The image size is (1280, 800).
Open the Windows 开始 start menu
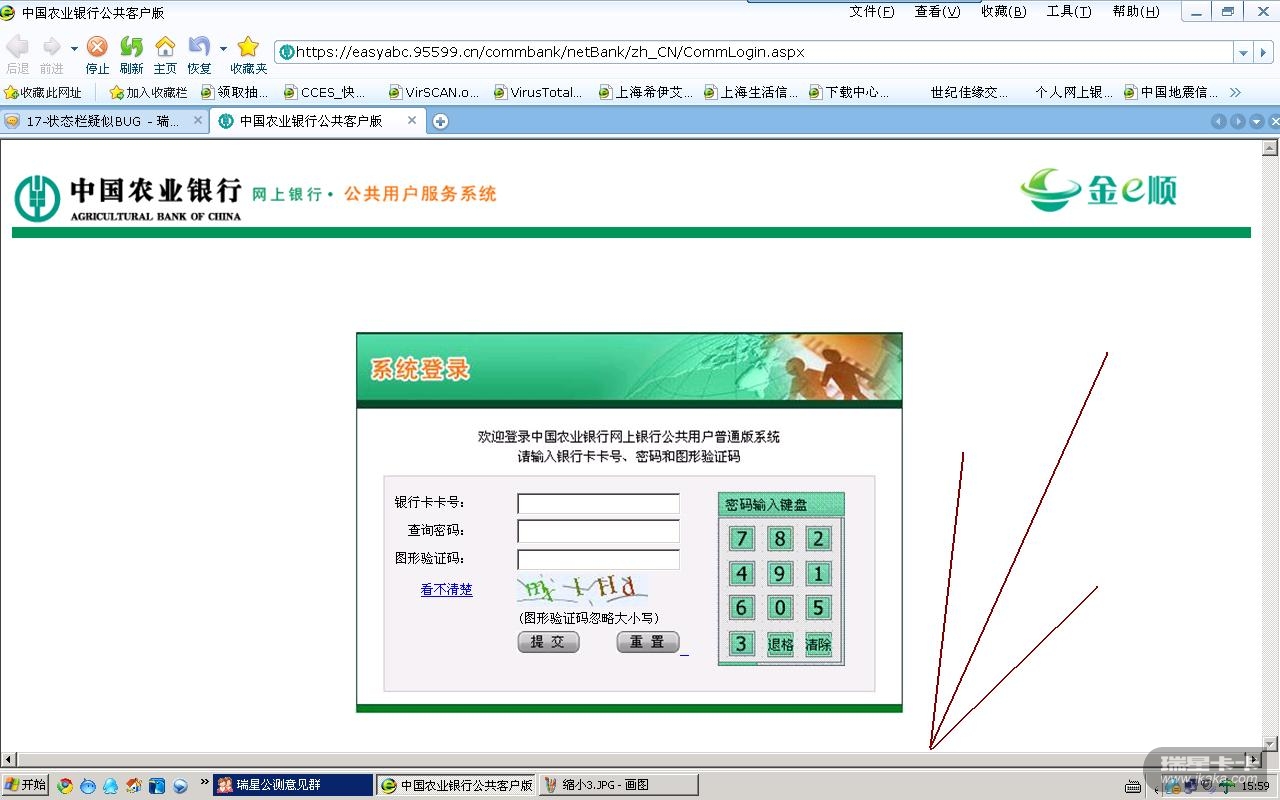point(25,785)
